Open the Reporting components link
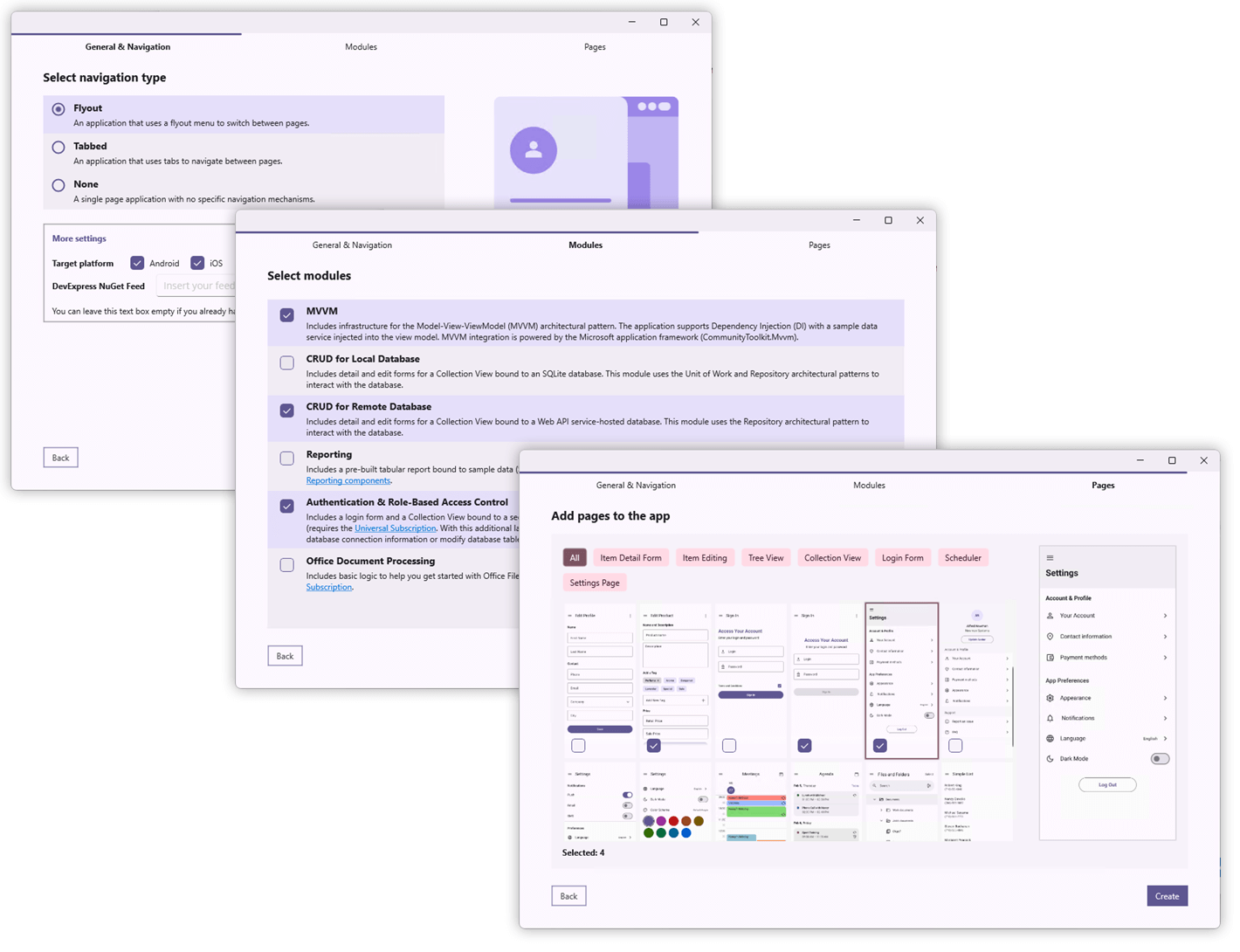Viewport: 1240px width, 952px height. [x=348, y=480]
